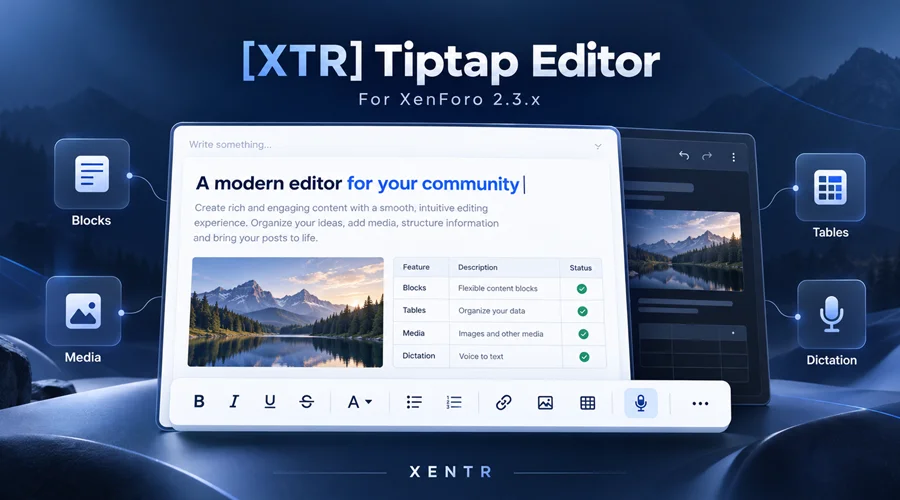
Task: Click the '[XTR] Tiptap Editor' title
Action: tap(451, 61)
